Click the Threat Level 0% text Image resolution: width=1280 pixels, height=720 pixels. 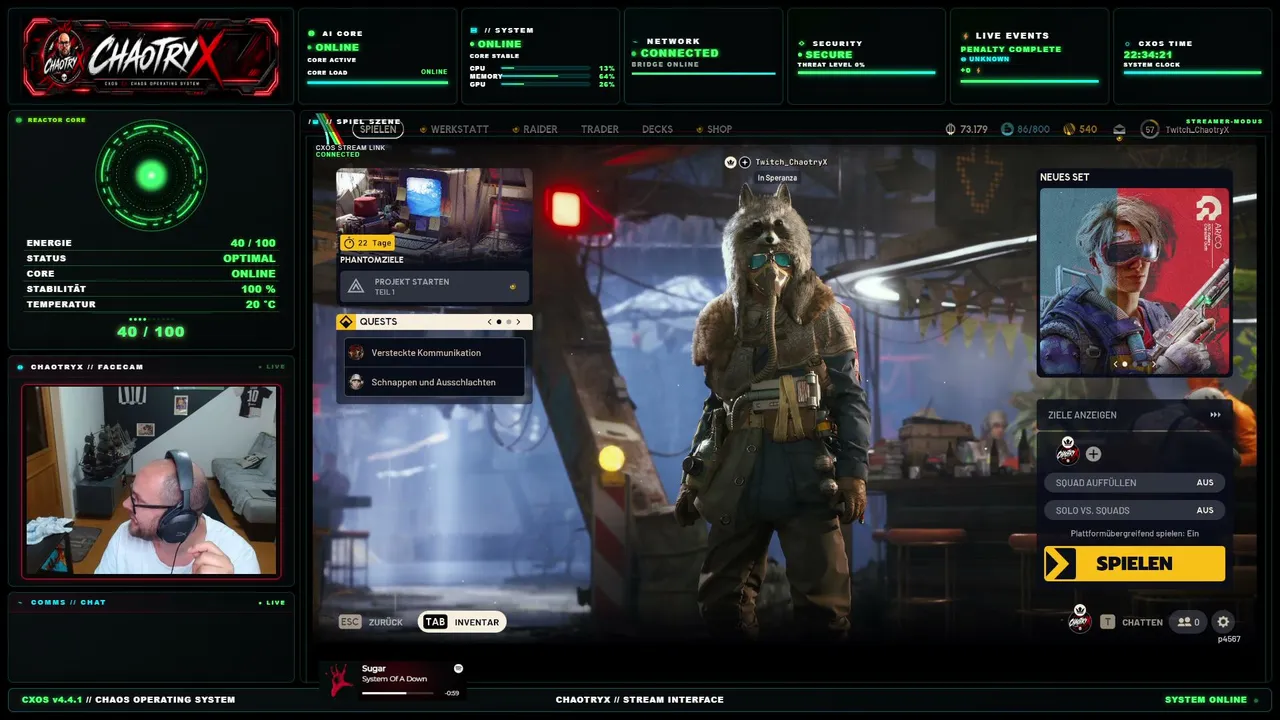click(831, 65)
